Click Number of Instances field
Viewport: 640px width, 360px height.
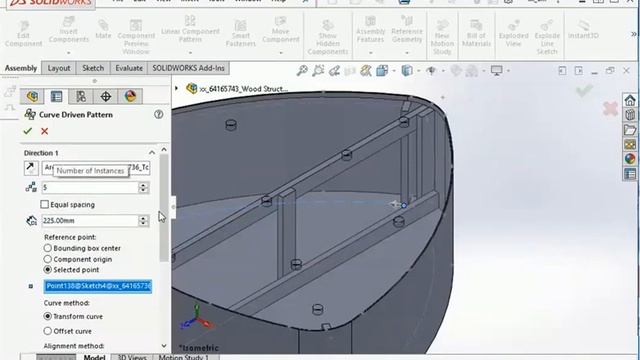pos(90,187)
